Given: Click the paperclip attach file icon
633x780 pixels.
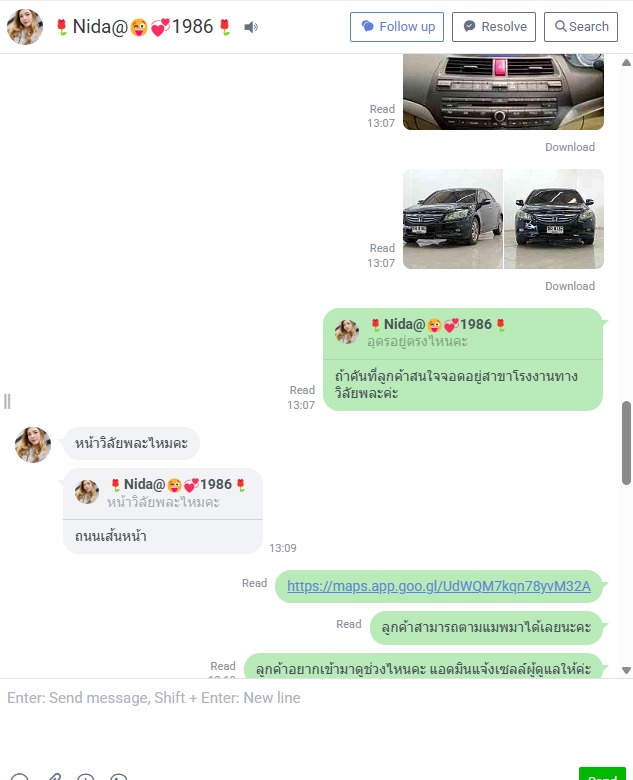Looking at the screenshot, I should point(54,777).
